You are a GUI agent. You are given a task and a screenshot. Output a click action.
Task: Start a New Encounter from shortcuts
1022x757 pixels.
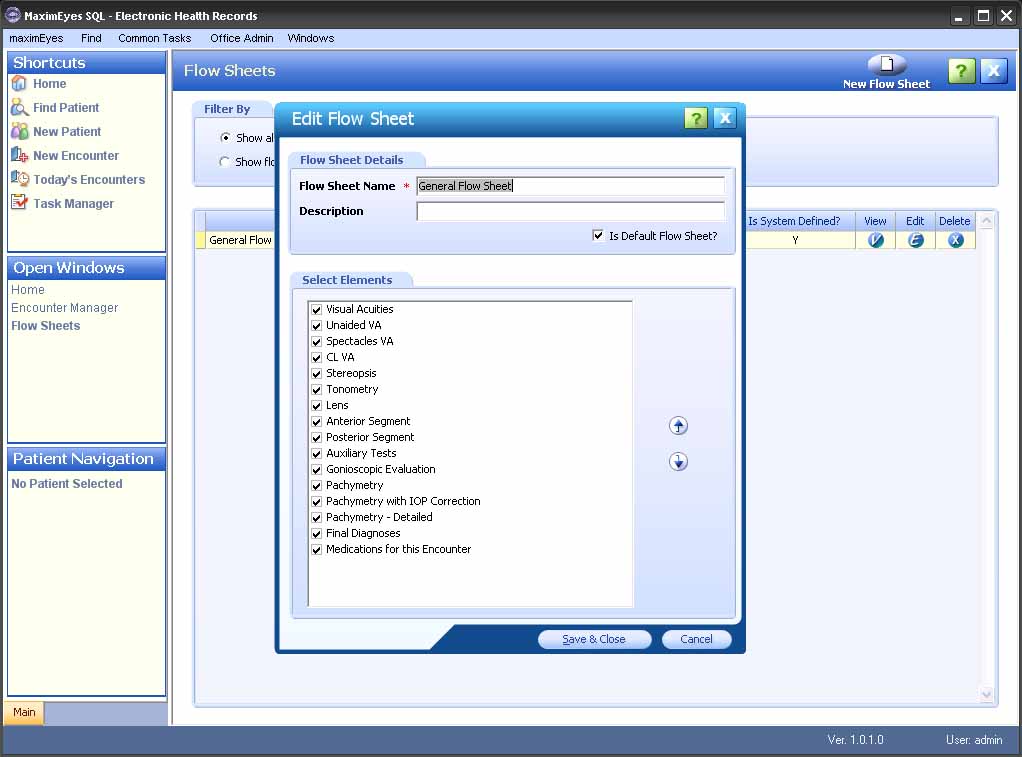(65, 156)
